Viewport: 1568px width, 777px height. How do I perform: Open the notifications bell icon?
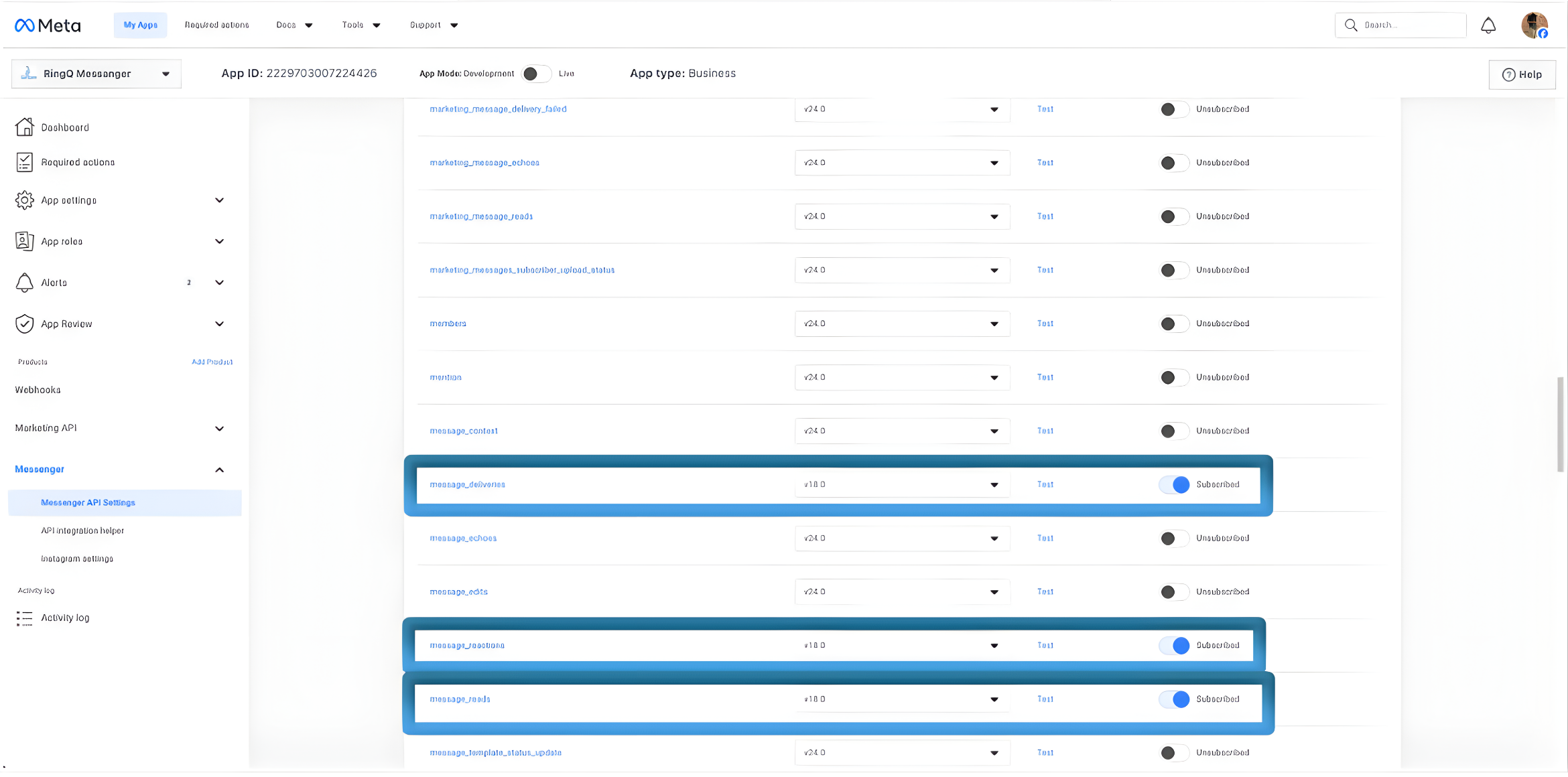point(1488,25)
